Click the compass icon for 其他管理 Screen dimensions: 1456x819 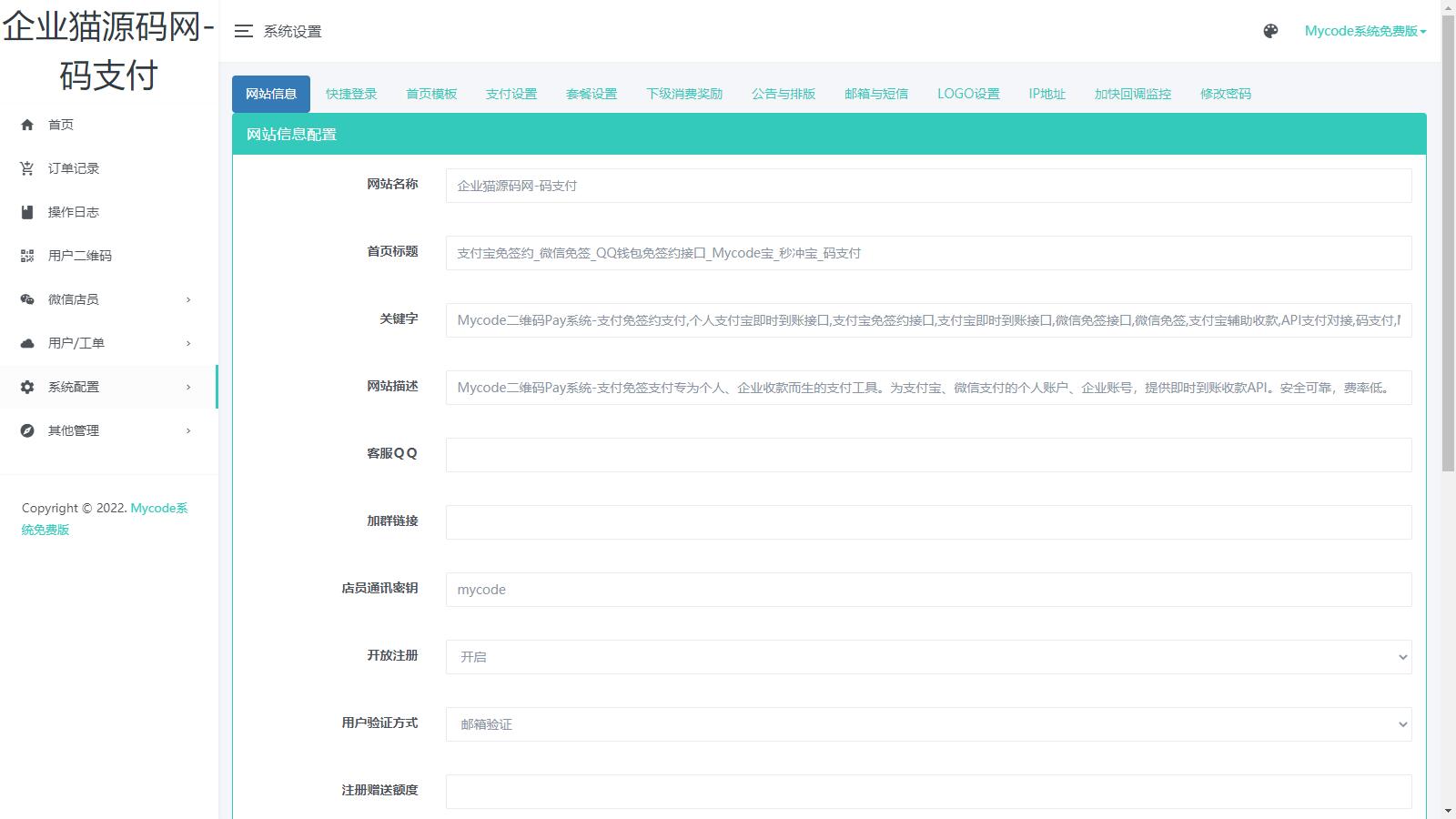pyautogui.click(x=27, y=430)
